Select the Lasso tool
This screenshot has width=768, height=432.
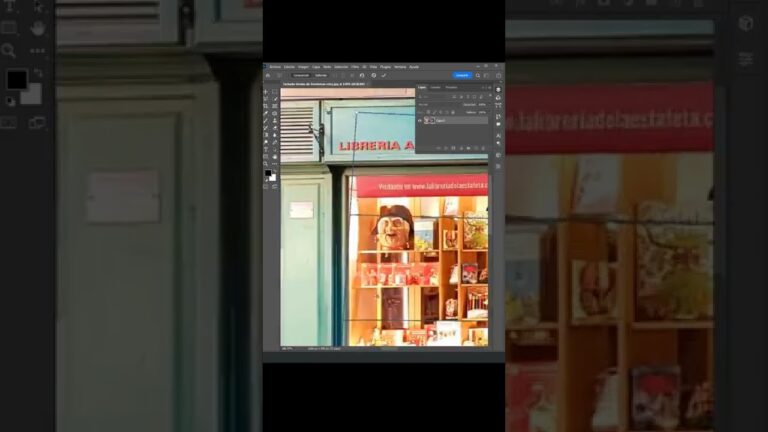(265, 99)
